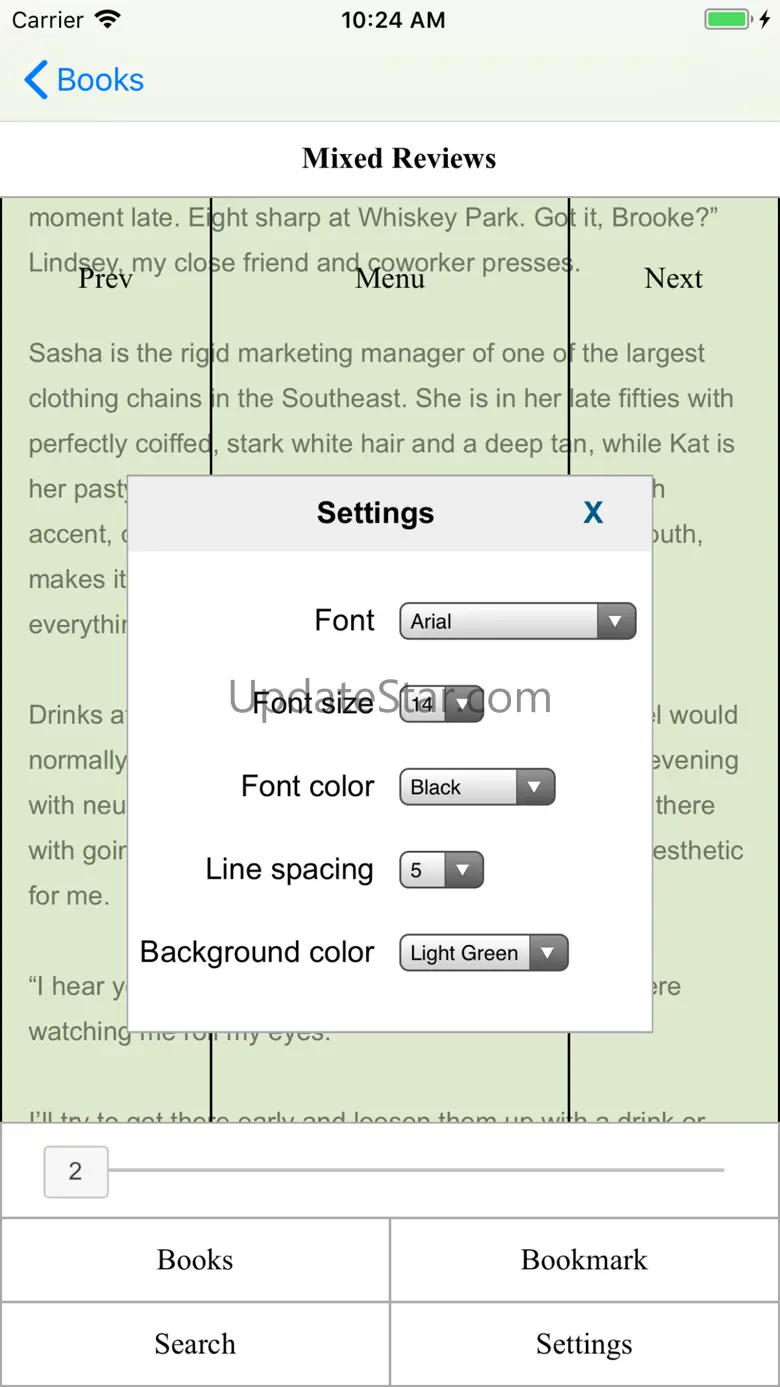Open the Search tab
Image resolution: width=780 pixels, height=1387 pixels.
pyautogui.click(x=195, y=1344)
